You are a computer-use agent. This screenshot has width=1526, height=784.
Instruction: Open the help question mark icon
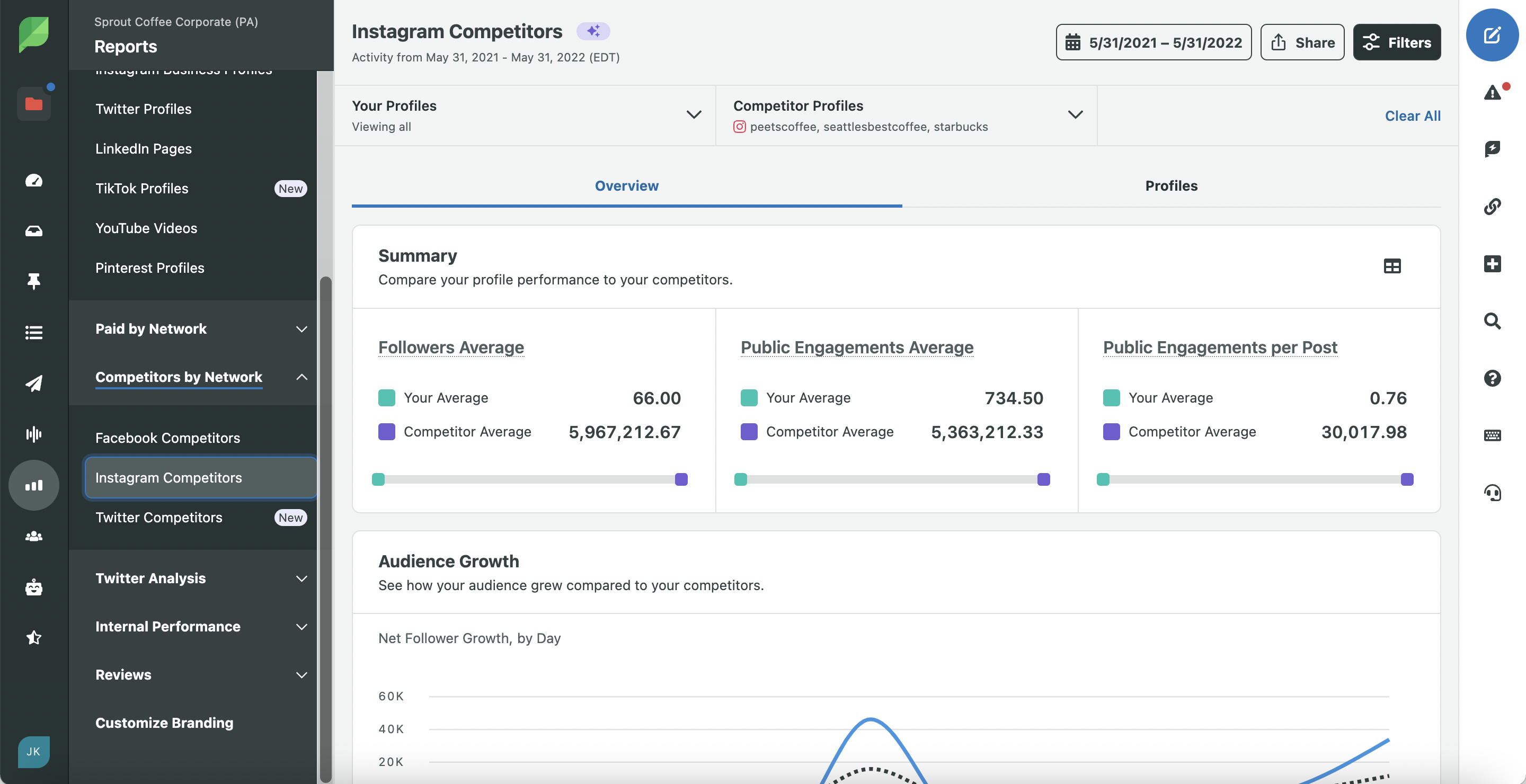1492,378
